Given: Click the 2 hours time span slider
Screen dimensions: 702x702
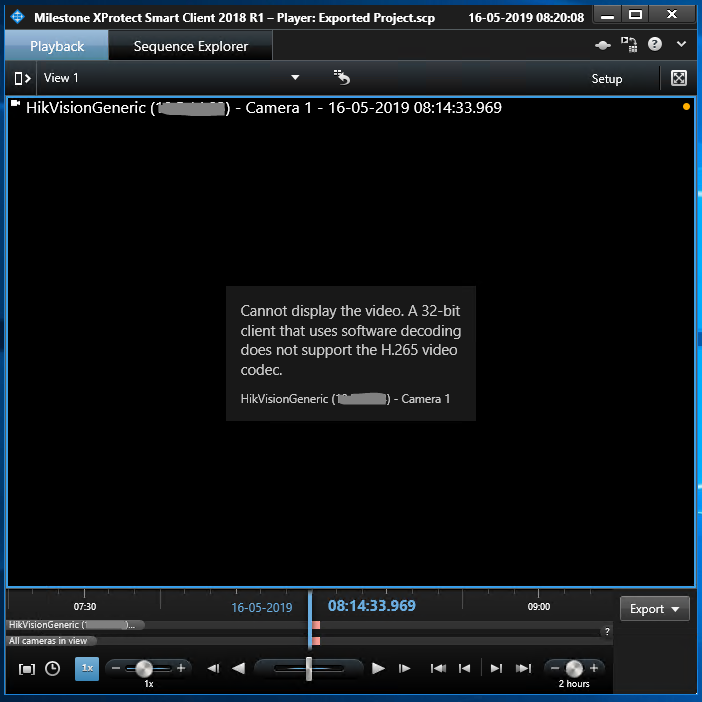Looking at the screenshot, I should point(574,668).
